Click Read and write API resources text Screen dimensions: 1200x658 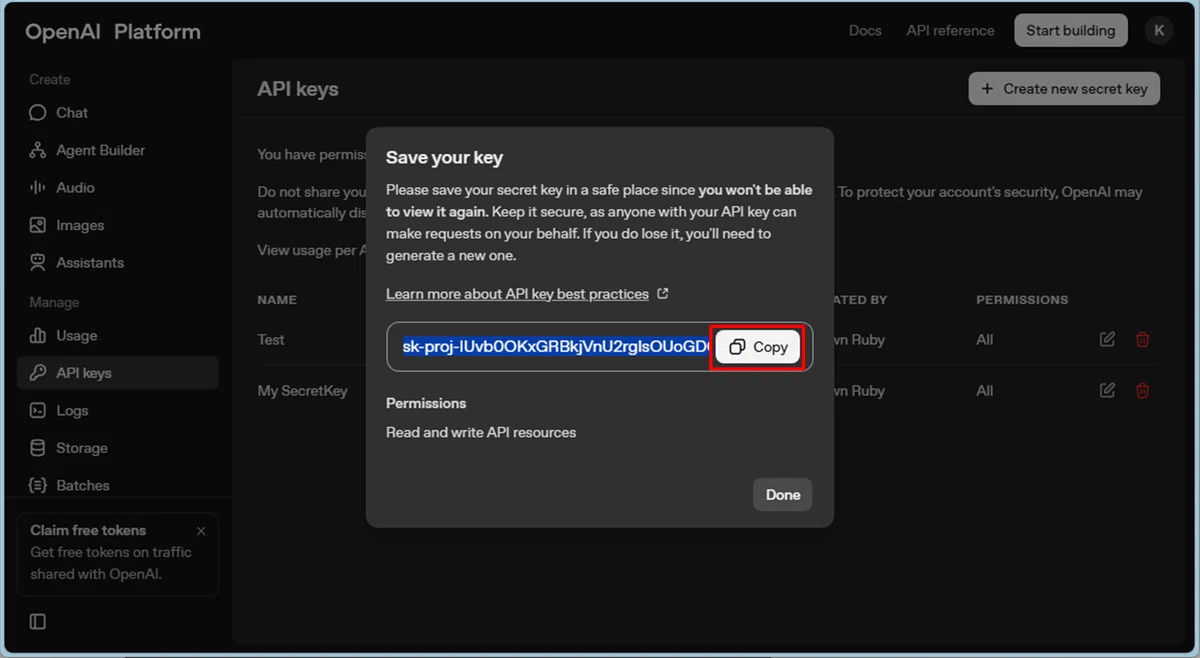(481, 433)
